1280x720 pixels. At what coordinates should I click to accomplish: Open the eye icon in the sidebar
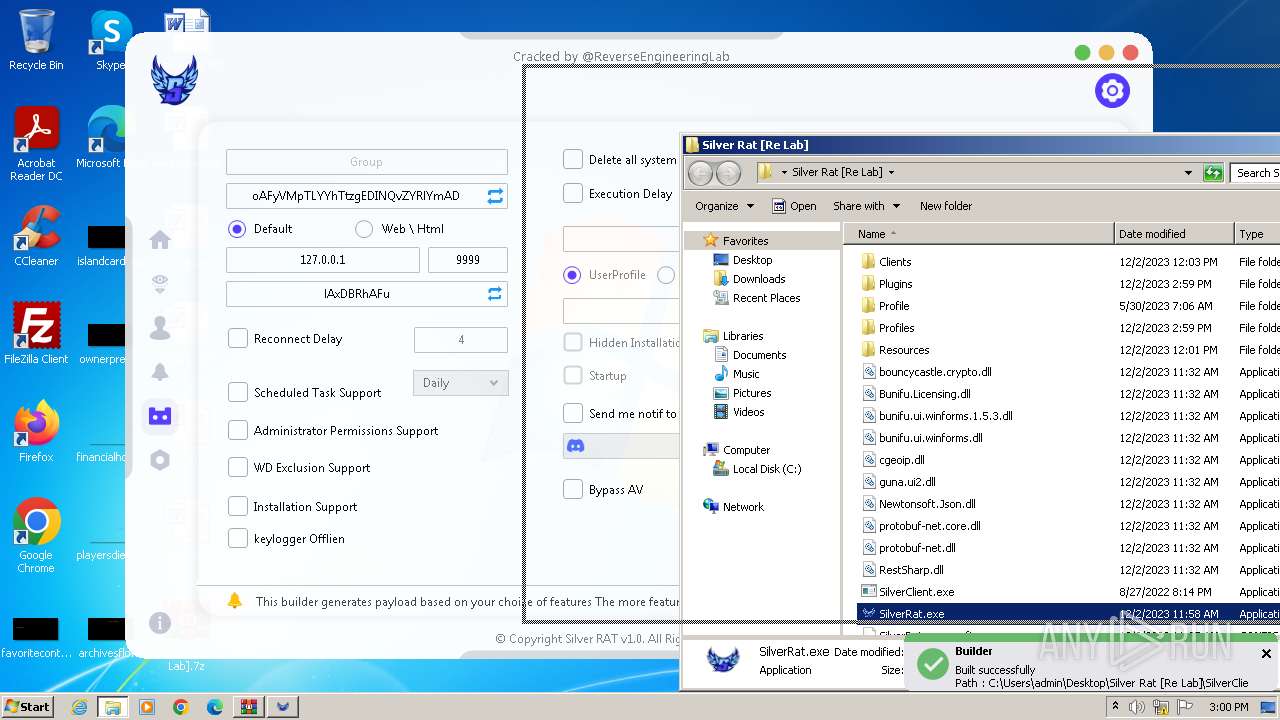tap(160, 285)
